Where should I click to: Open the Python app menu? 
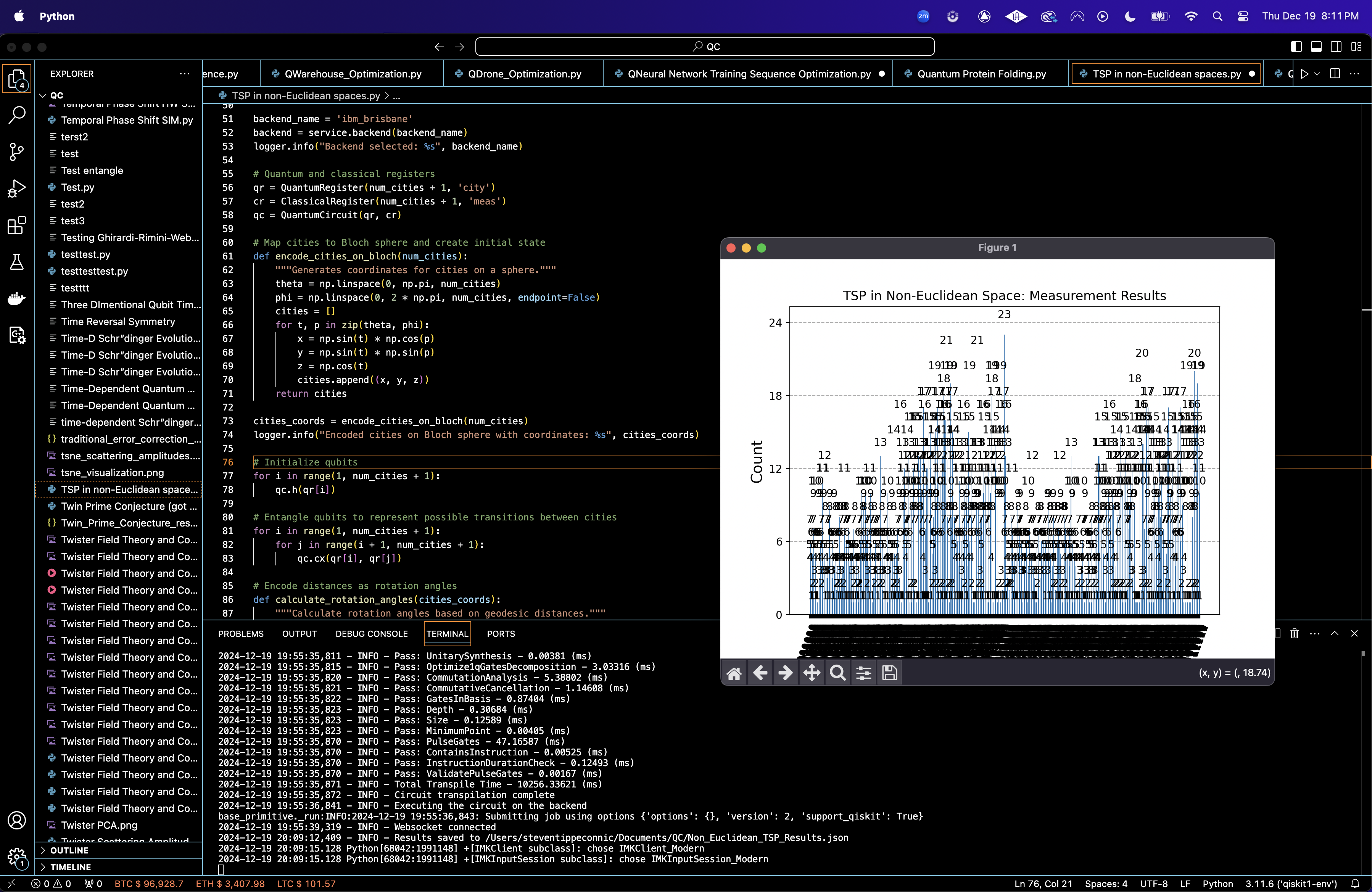pyautogui.click(x=57, y=16)
